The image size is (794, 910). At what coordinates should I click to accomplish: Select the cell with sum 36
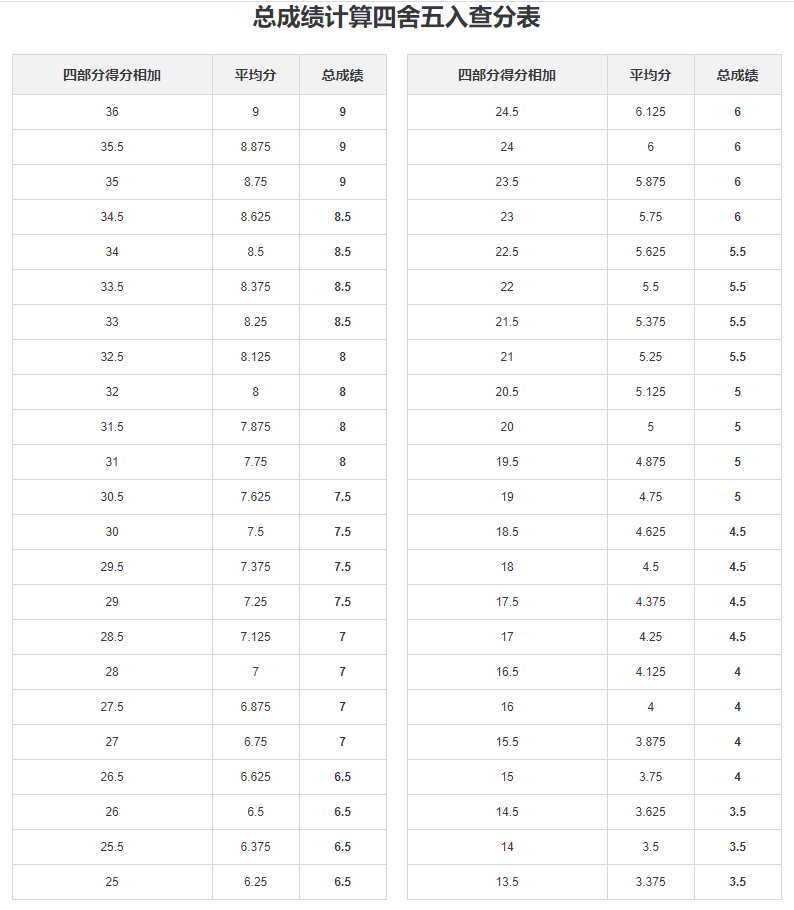(112, 112)
